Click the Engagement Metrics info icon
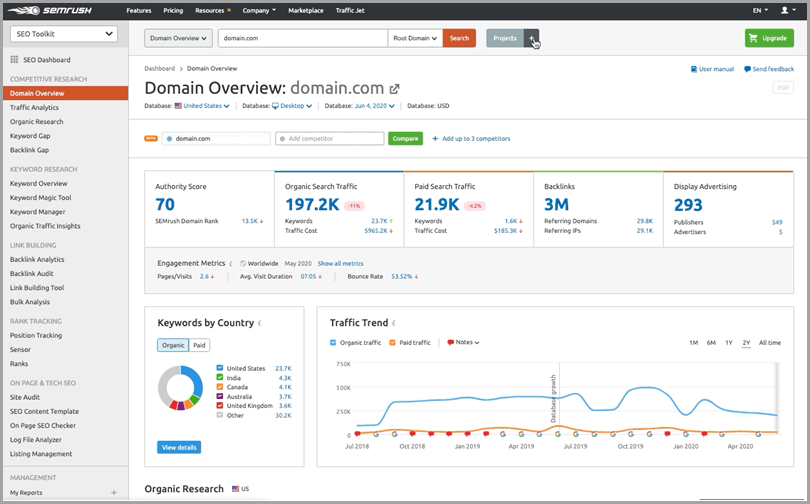The height and width of the screenshot is (504, 810). point(230,263)
